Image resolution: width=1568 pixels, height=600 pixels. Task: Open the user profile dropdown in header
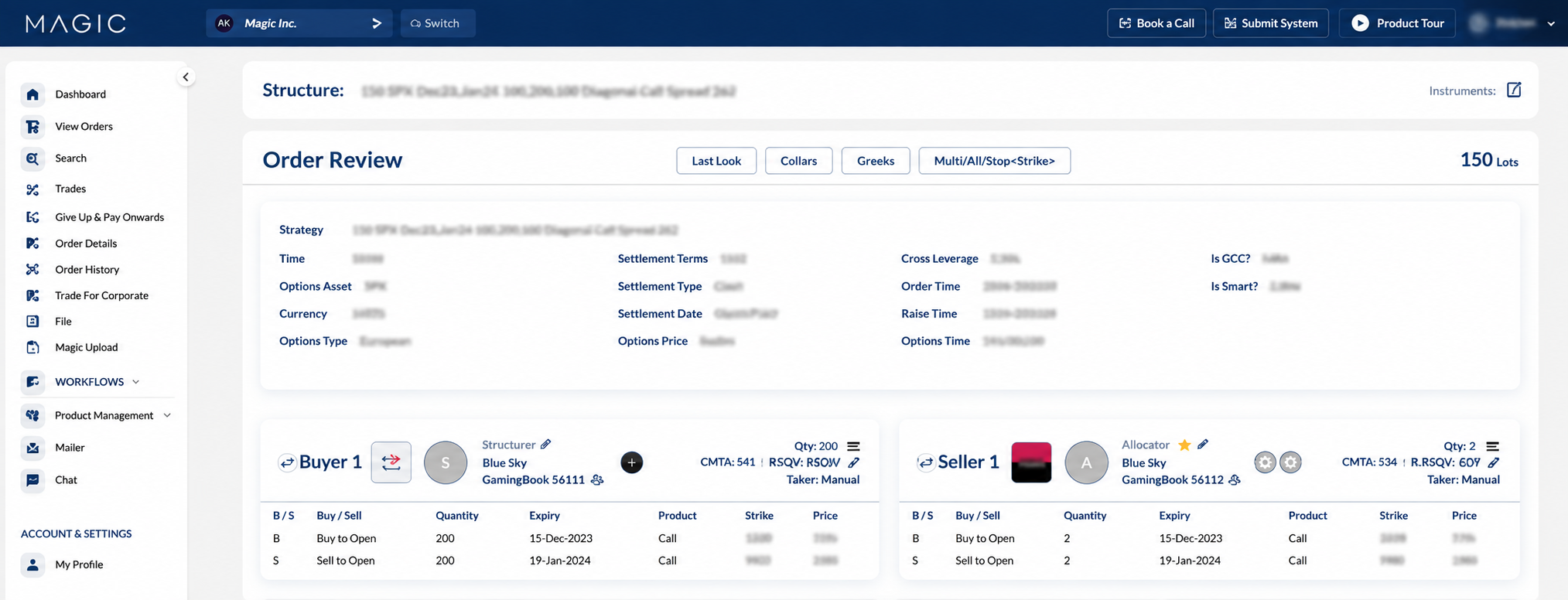(x=1512, y=23)
